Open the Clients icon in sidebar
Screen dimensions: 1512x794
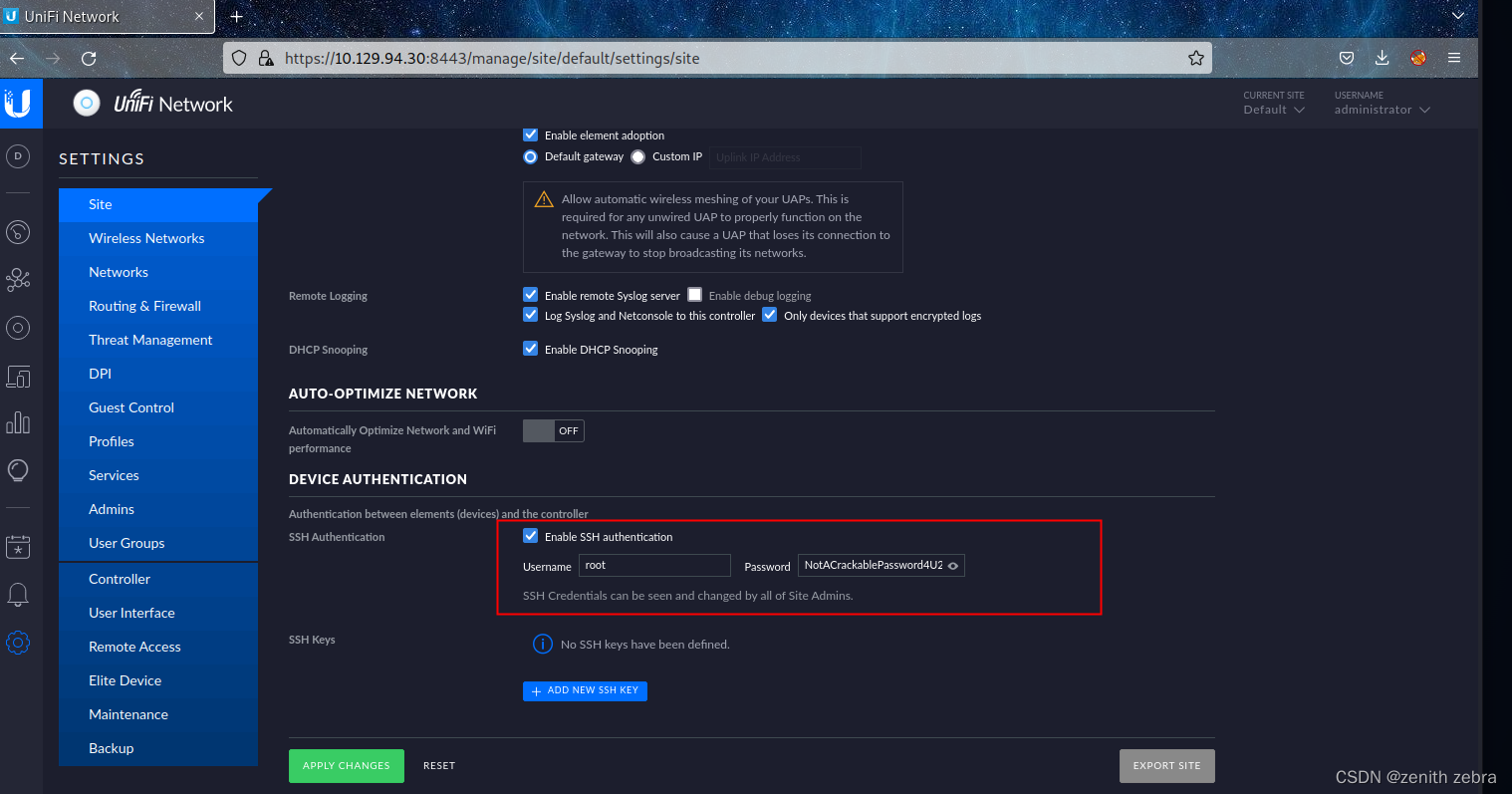[x=18, y=377]
